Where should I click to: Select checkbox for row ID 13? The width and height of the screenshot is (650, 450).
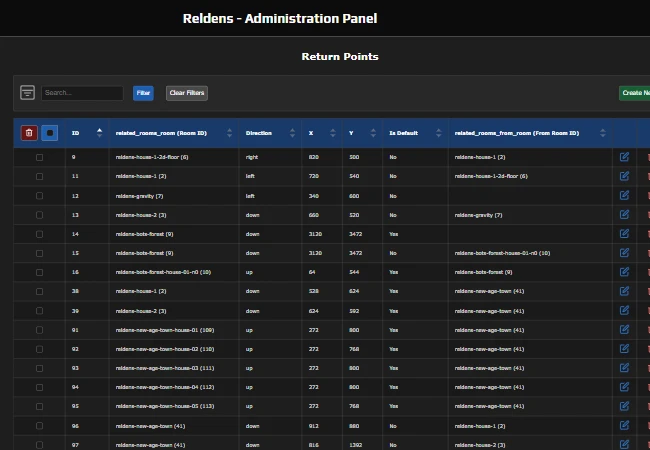tap(39, 215)
